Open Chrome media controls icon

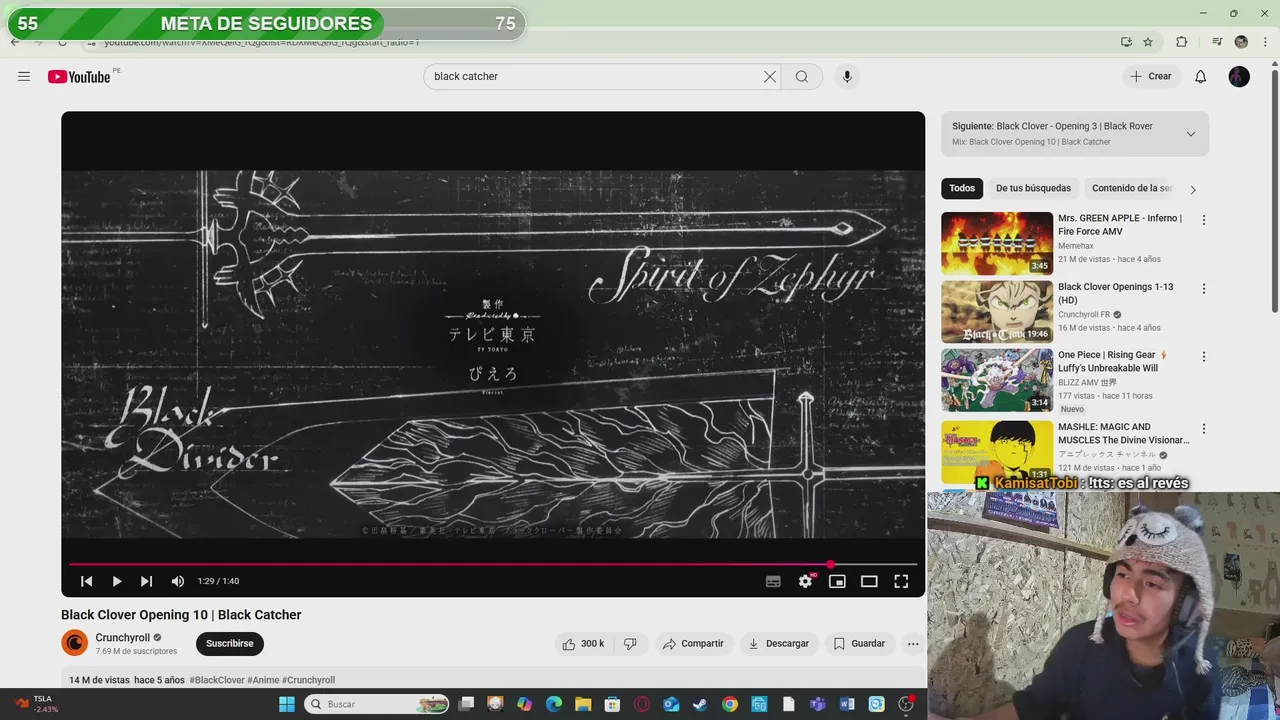(x=1217, y=42)
